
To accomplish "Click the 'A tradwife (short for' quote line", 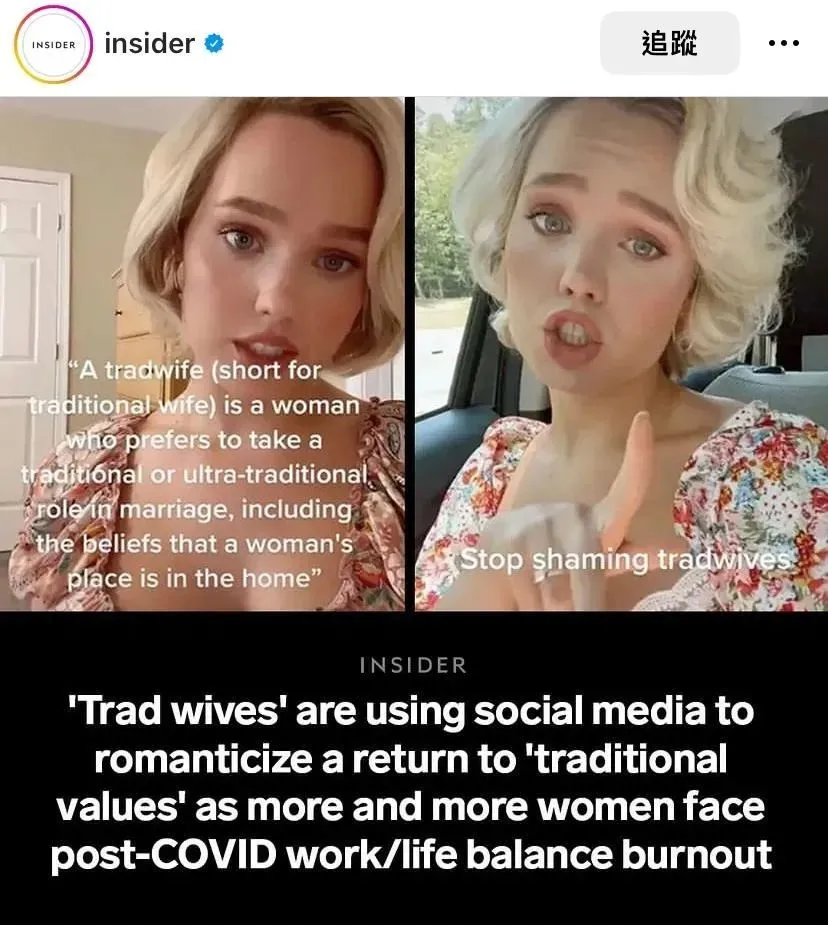I will click(195, 370).
